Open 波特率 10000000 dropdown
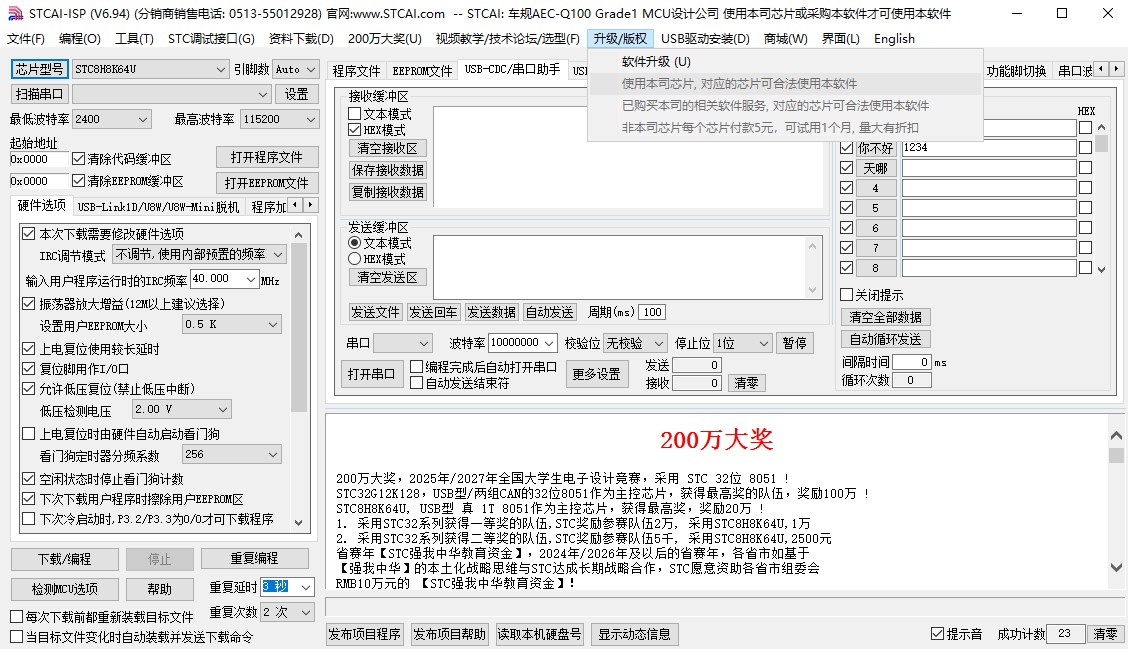This screenshot has width=1128, height=649. [549, 343]
